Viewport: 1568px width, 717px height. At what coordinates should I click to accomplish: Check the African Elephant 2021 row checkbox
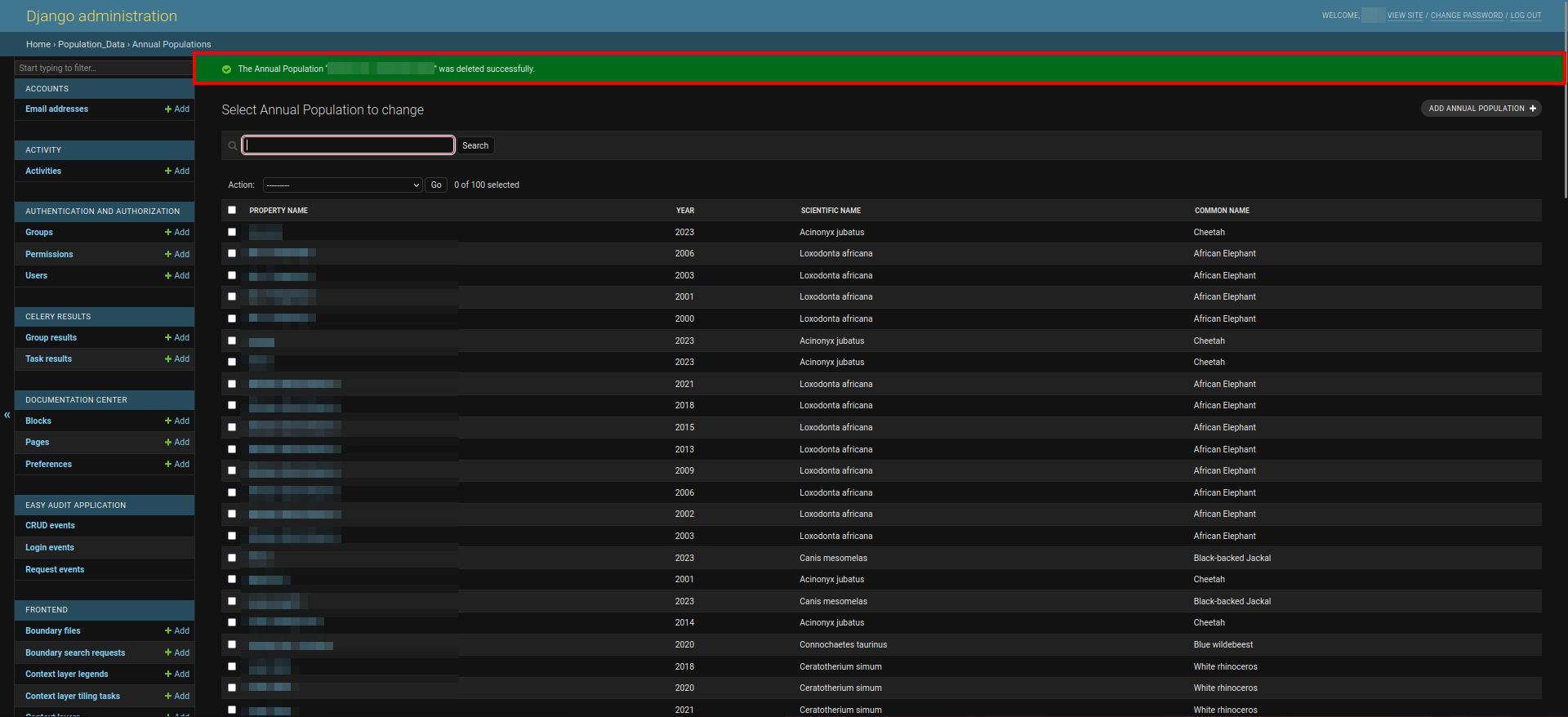click(232, 385)
